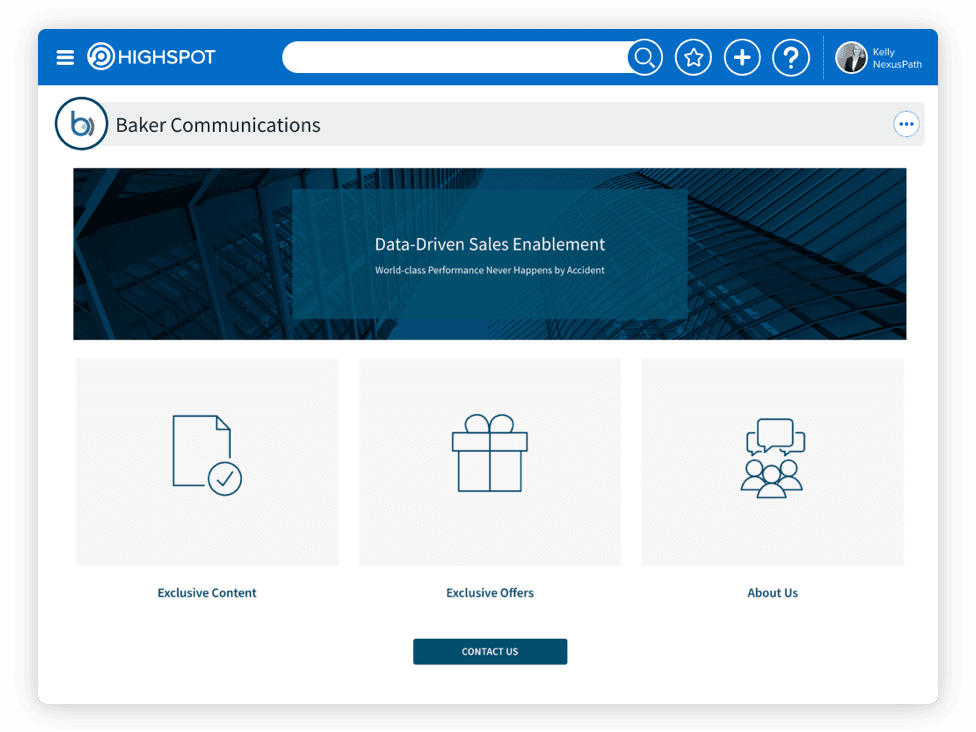This screenshot has width=976, height=732.
Task: Open the About Us link
Action: tap(772, 593)
